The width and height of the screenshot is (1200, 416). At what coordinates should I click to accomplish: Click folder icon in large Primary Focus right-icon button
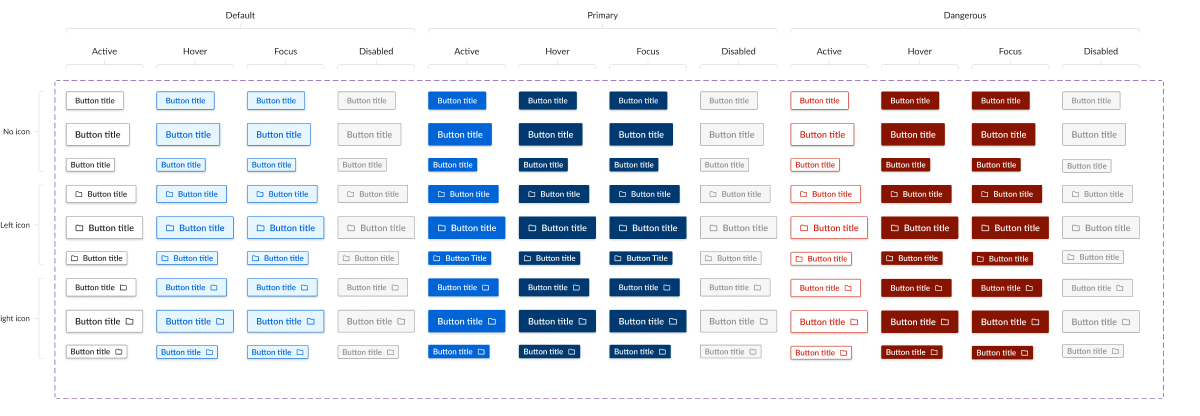673,322
